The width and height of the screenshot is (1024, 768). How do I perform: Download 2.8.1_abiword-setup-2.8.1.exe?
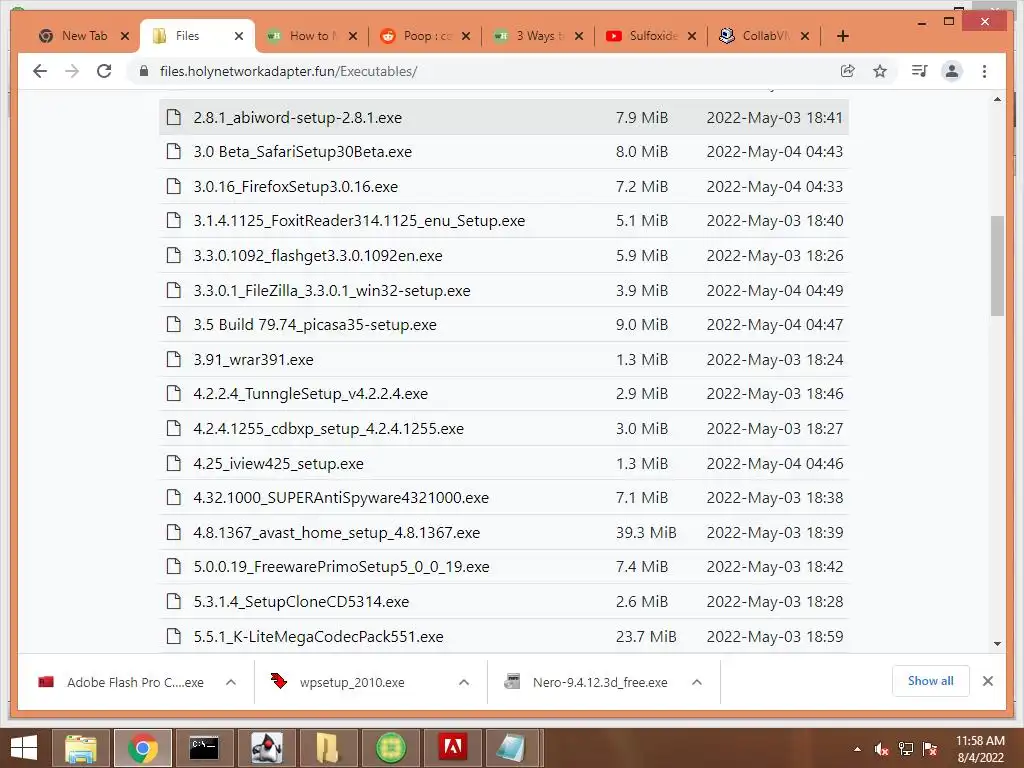(x=297, y=118)
